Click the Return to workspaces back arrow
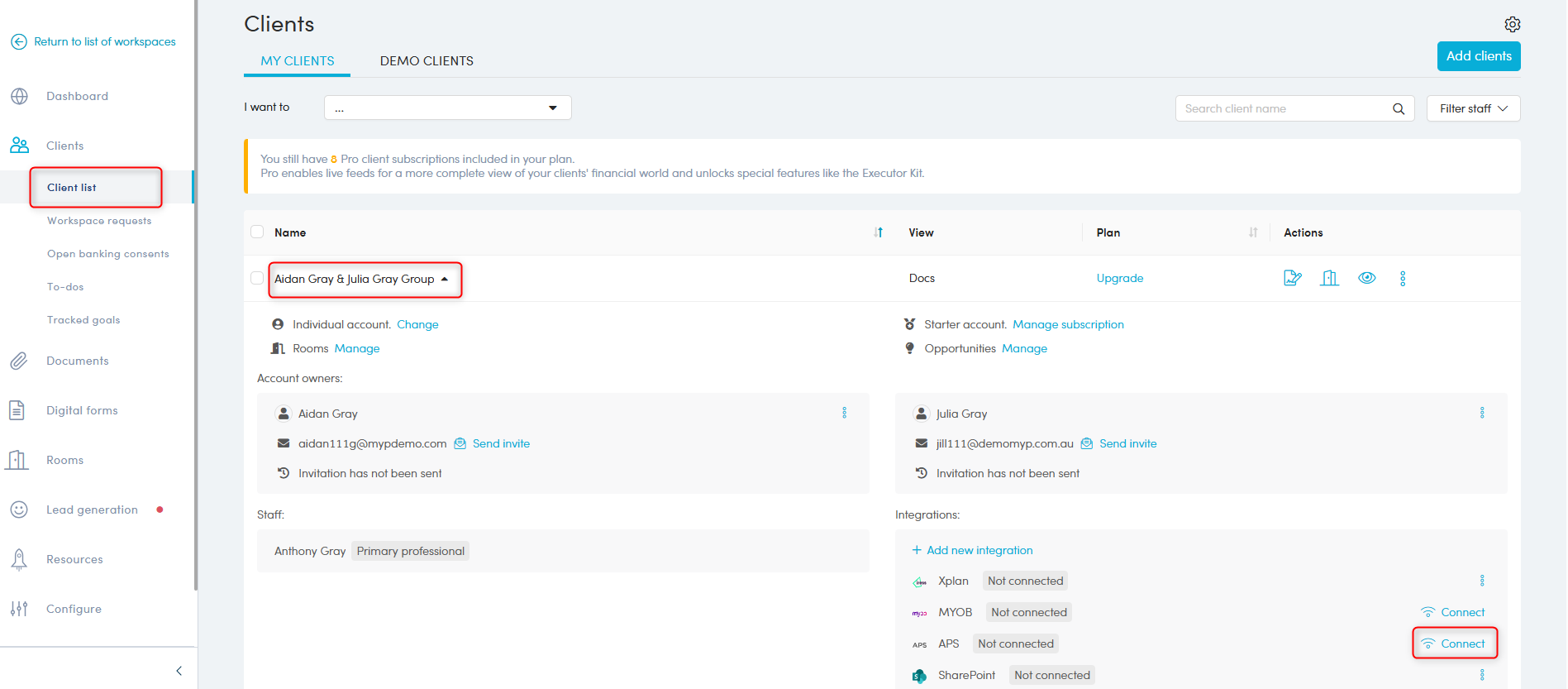1568x689 pixels. click(x=19, y=41)
